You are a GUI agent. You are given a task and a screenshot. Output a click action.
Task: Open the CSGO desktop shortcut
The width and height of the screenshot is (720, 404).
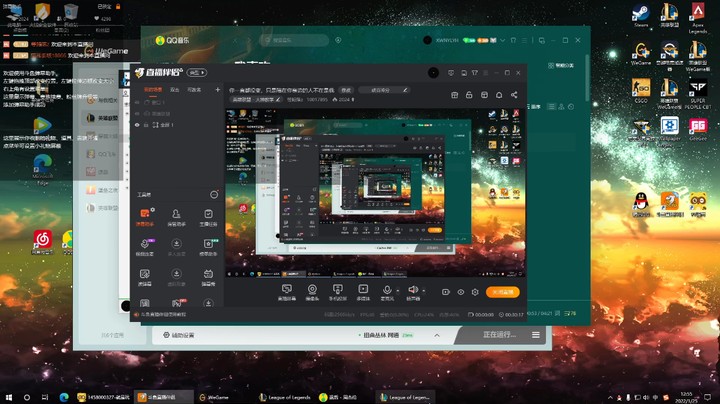pyautogui.click(x=641, y=90)
